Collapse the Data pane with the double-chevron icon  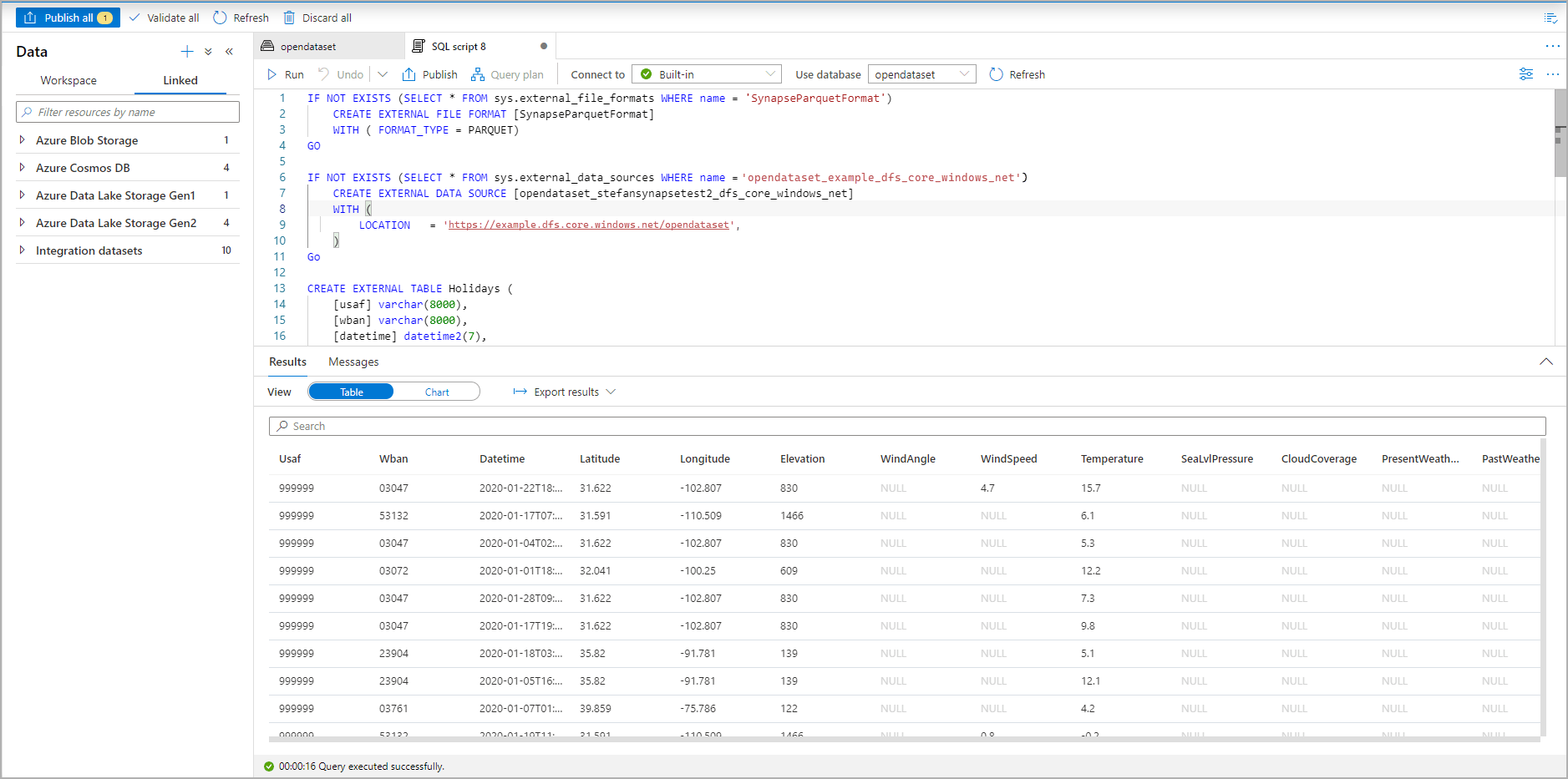230,51
